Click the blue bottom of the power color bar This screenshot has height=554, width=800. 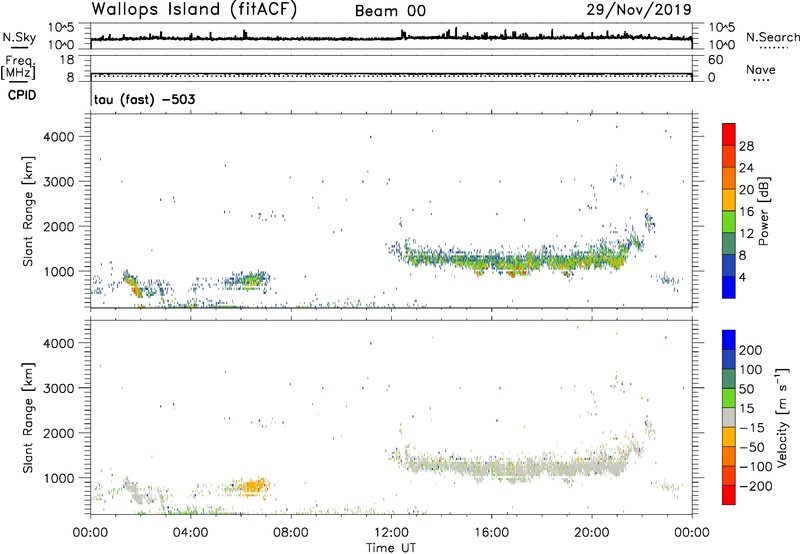(729, 289)
